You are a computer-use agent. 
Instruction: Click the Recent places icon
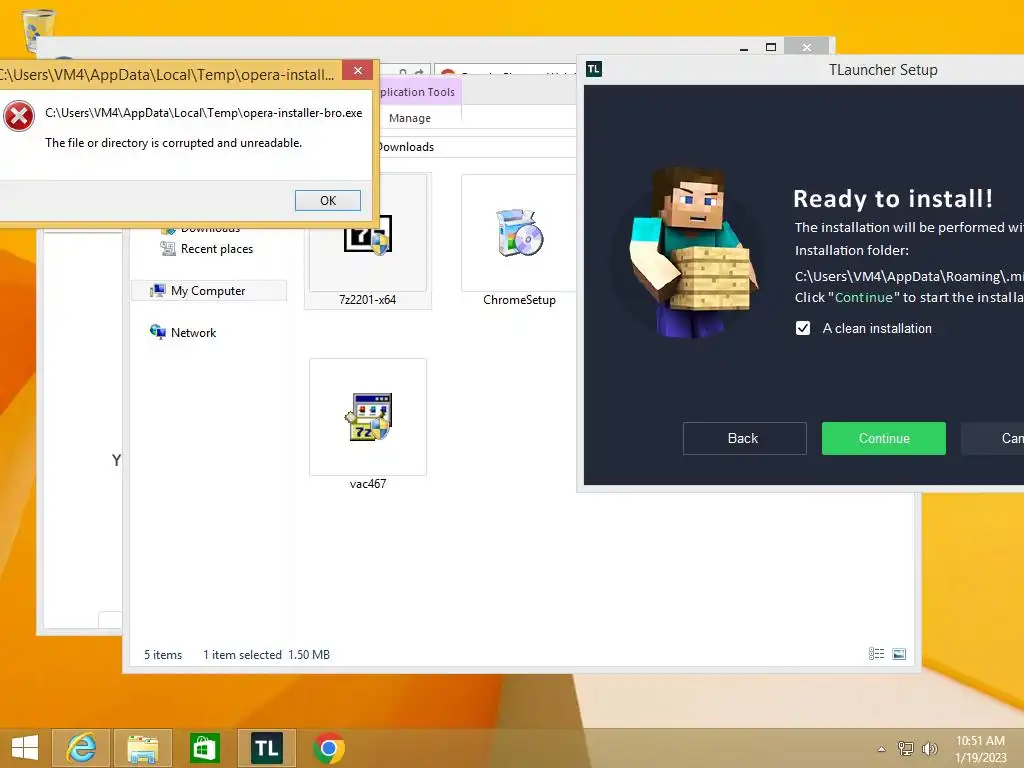tap(168, 249)
